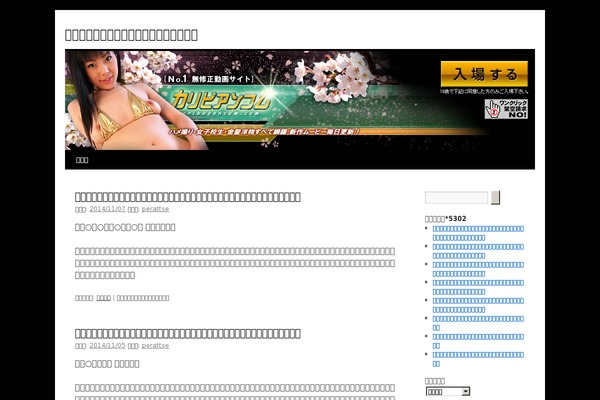Click the yellow 入場する enter button
Viewport: 600px width, 400px height.
pos(484,74)
